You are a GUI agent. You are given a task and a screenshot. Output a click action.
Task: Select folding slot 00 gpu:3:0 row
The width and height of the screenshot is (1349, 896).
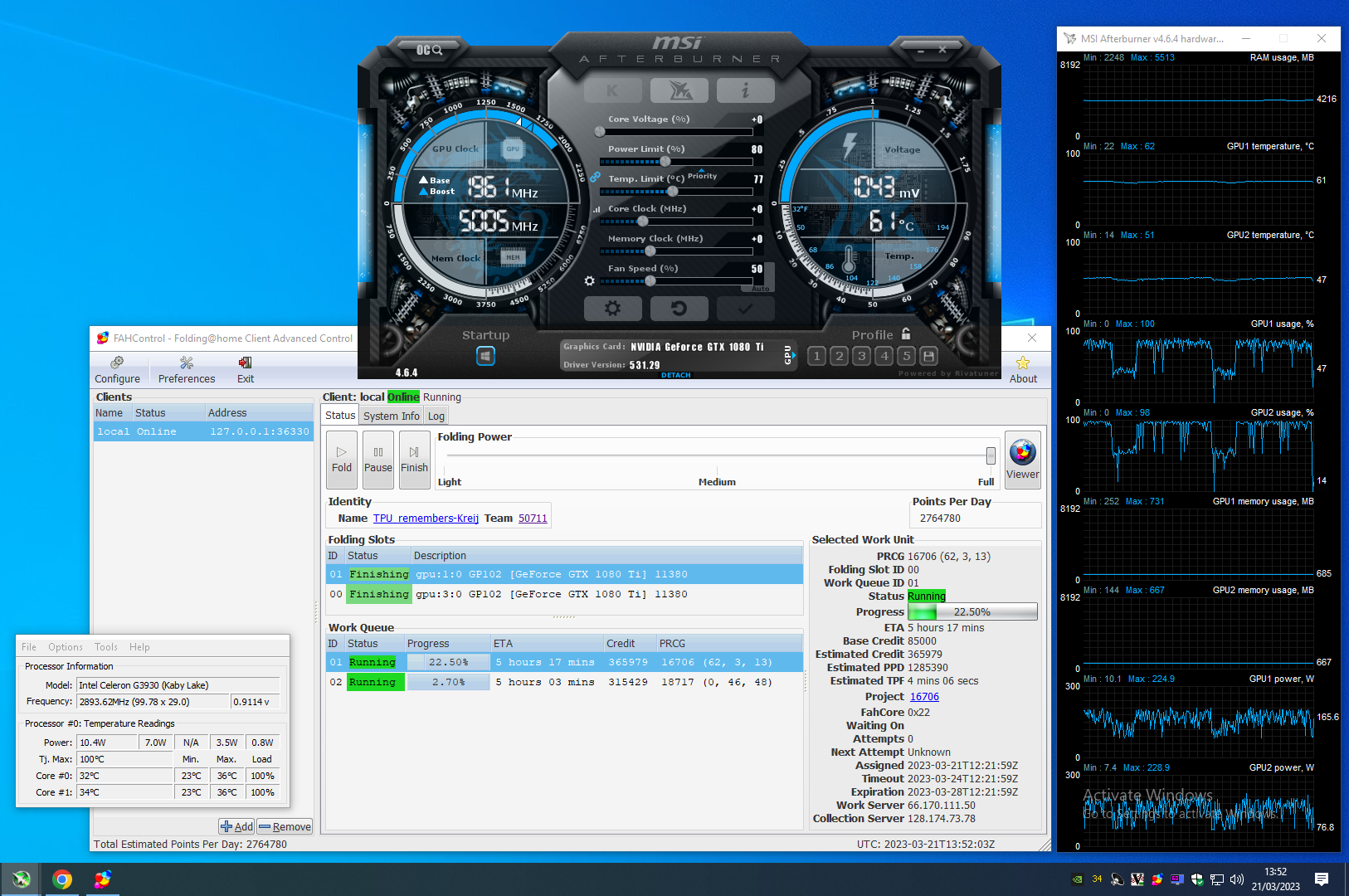[x=564, y=594]
